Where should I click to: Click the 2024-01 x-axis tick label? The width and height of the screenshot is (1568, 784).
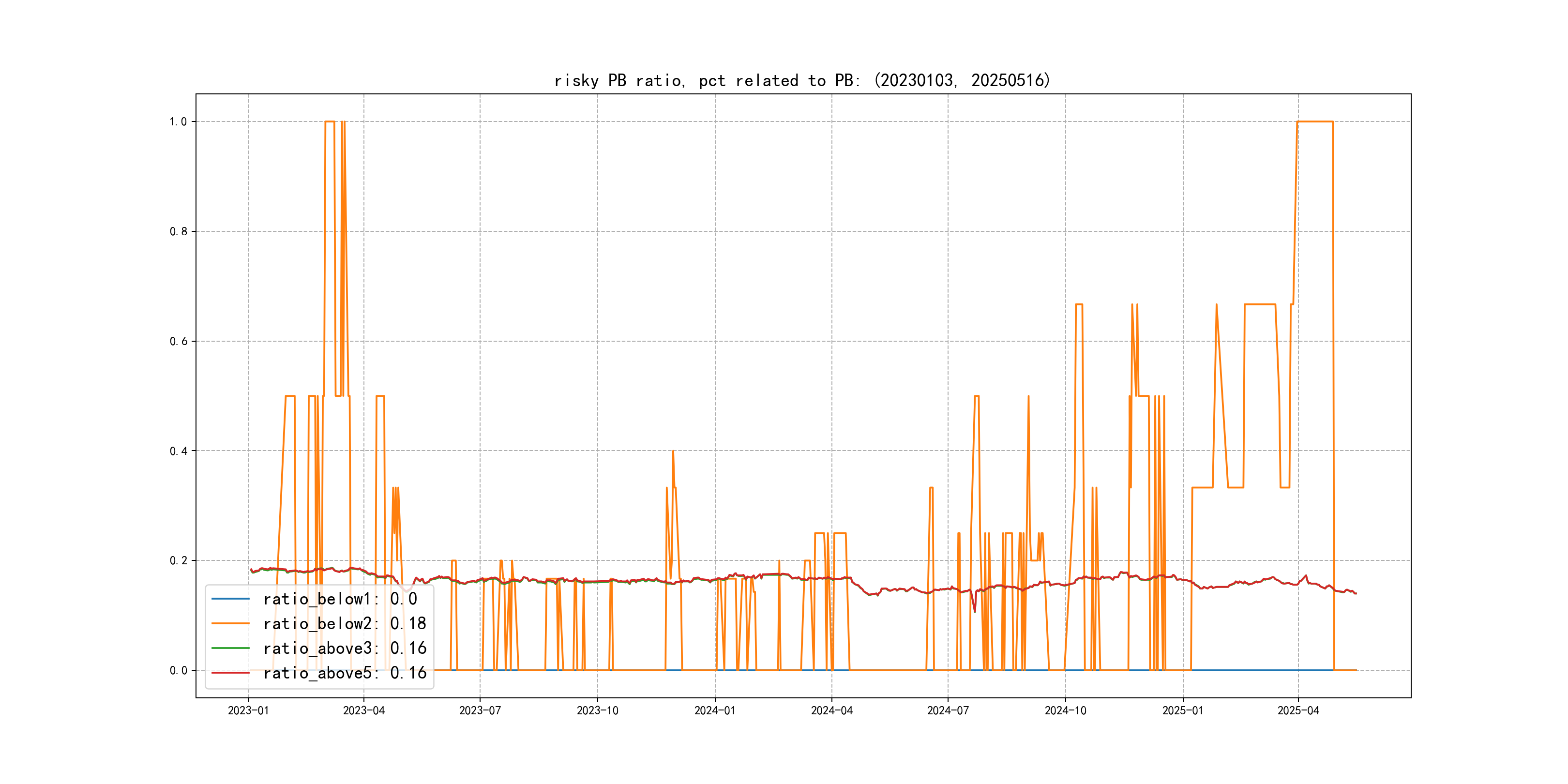[715, 710]
